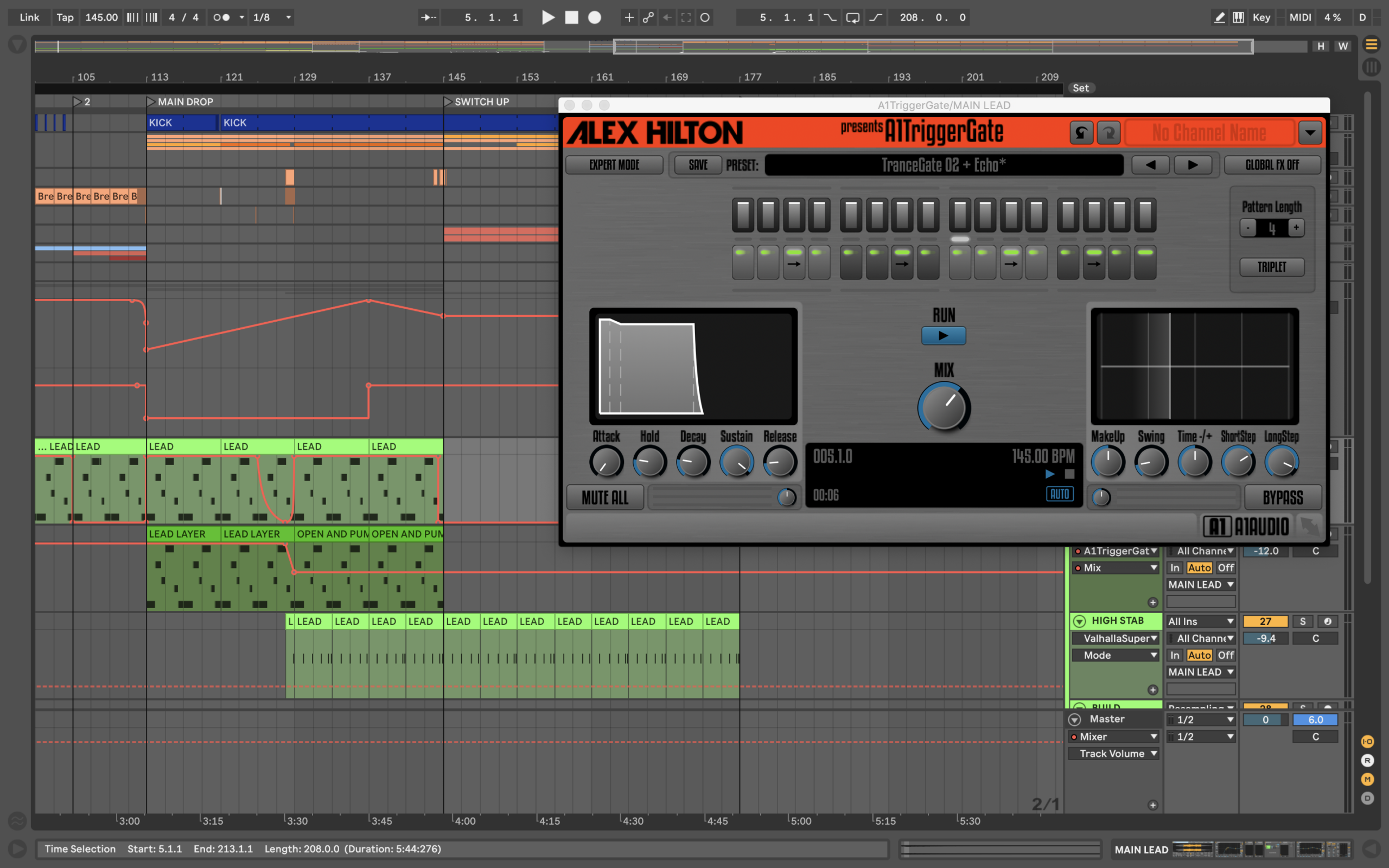
Task: Click the Stop button in transport
Action: (572, 17)
